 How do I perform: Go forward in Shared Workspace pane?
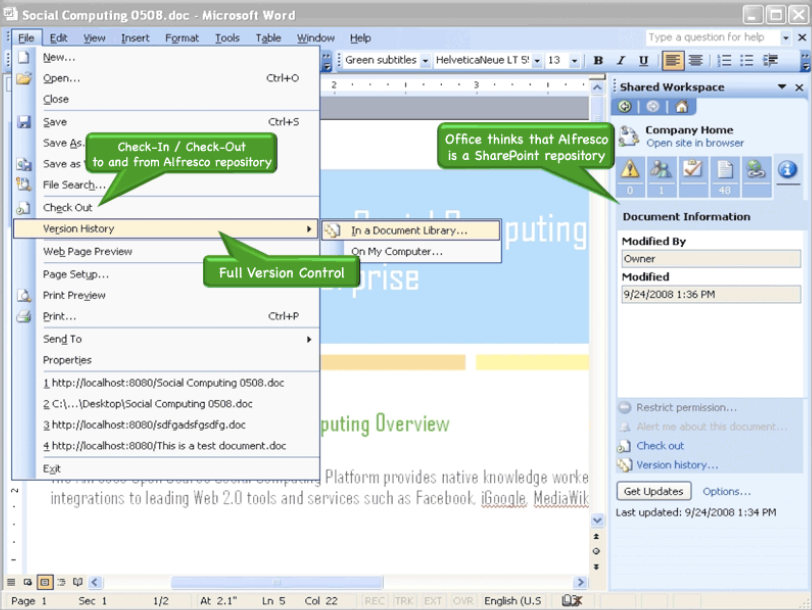click(652, 107)
